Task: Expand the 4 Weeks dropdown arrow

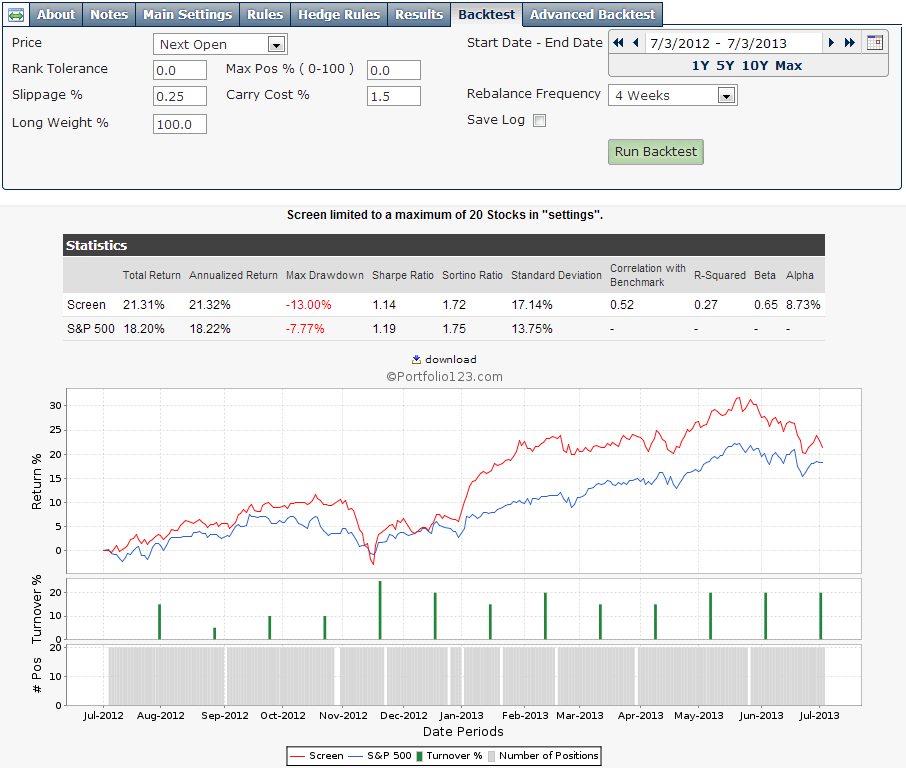Action: tap(728, 95)
